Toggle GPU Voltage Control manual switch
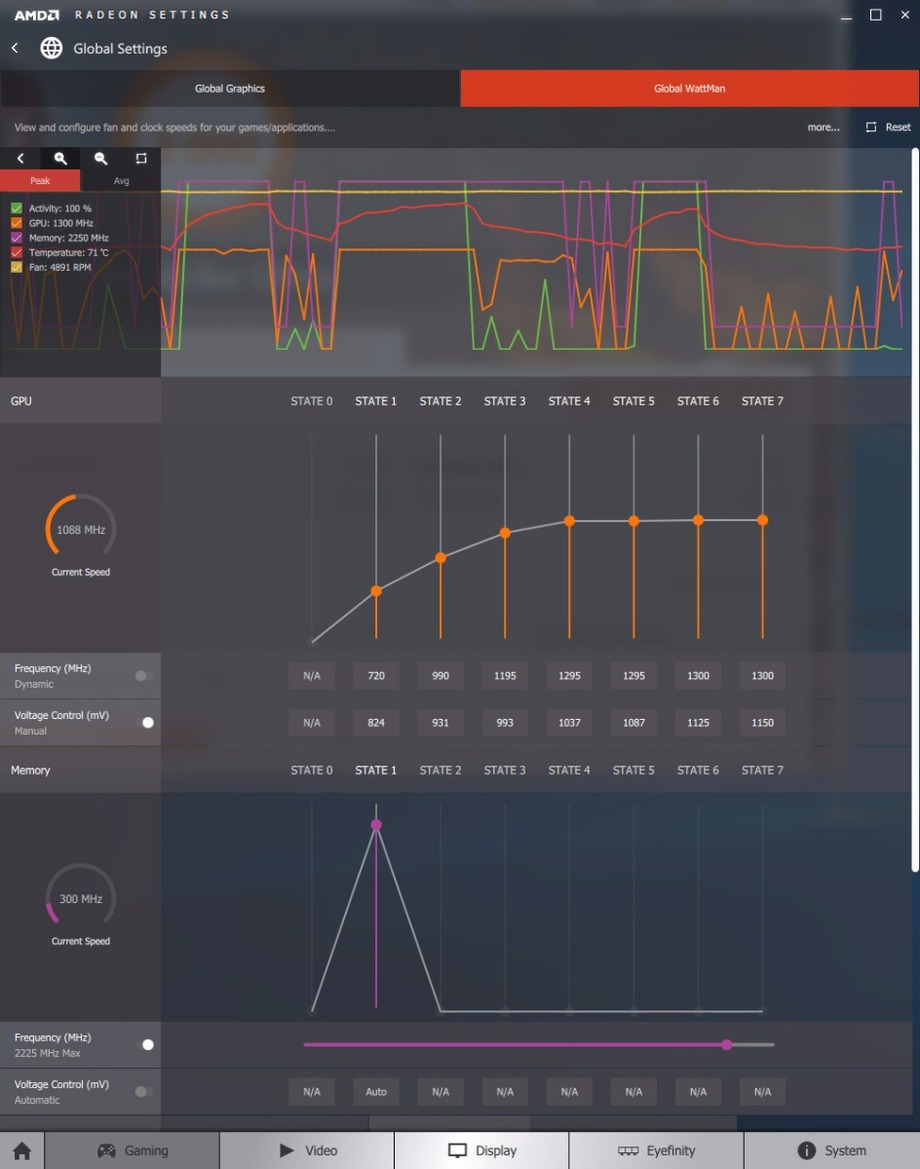 point(144,722)
